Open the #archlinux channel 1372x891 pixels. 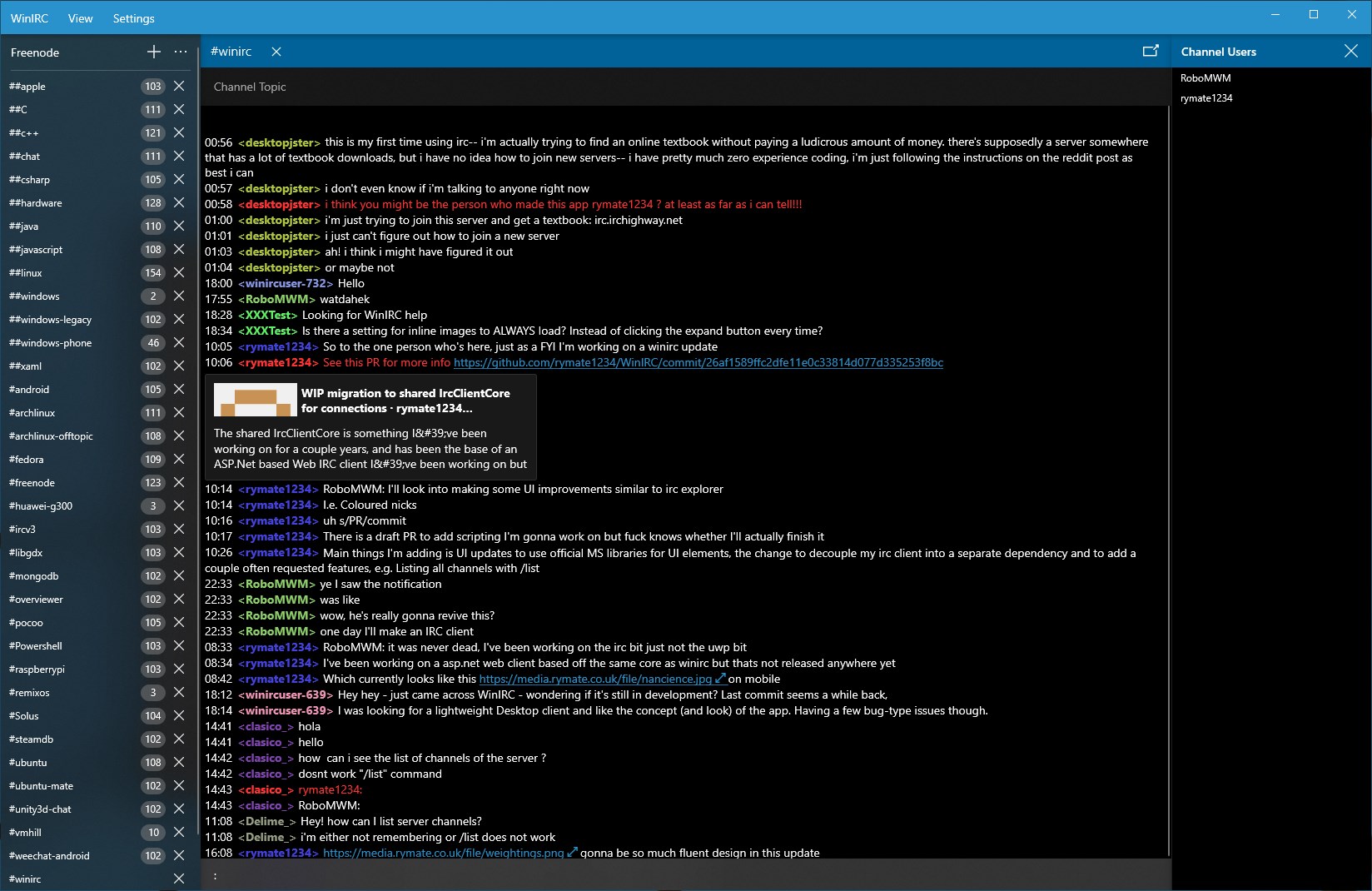(x=32, y=413)
